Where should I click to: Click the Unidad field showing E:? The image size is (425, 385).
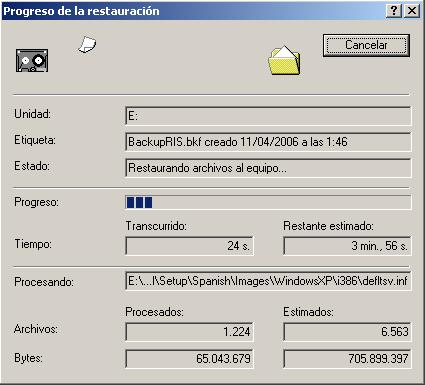268,116
